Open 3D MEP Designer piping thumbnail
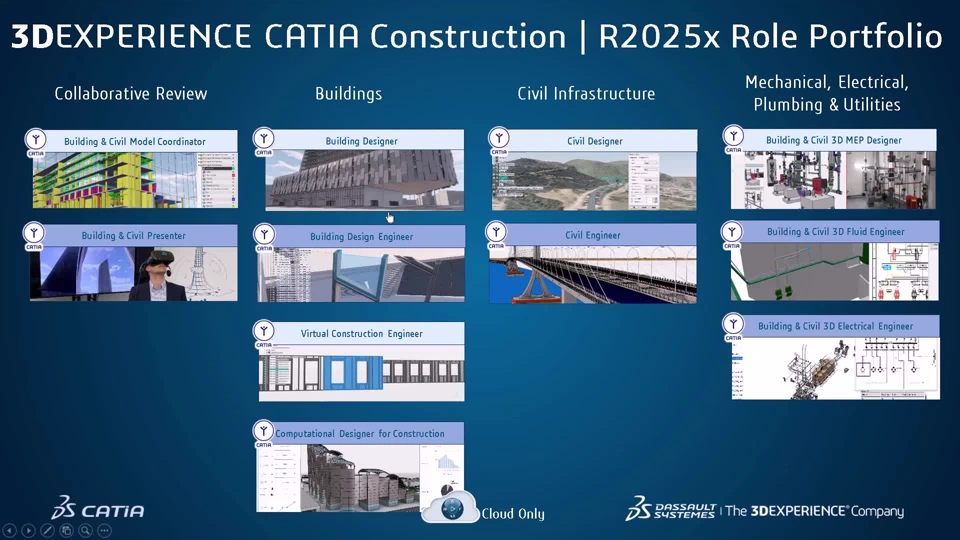Screen dimensions: 960x540 [833, 180]
